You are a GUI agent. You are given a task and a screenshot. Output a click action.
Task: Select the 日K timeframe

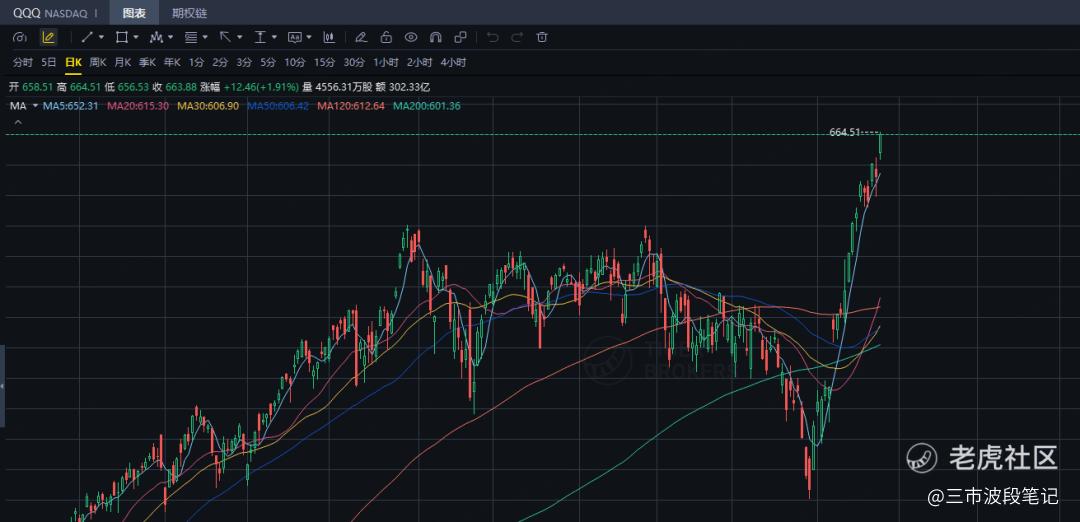(x=74, y=63)
